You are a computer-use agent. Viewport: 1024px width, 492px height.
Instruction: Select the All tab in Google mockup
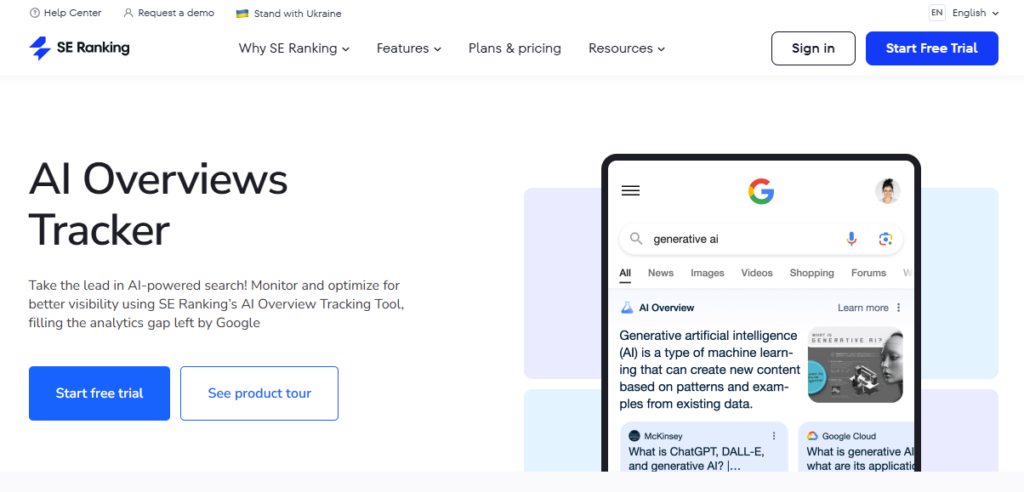click(x=625, y=273)
